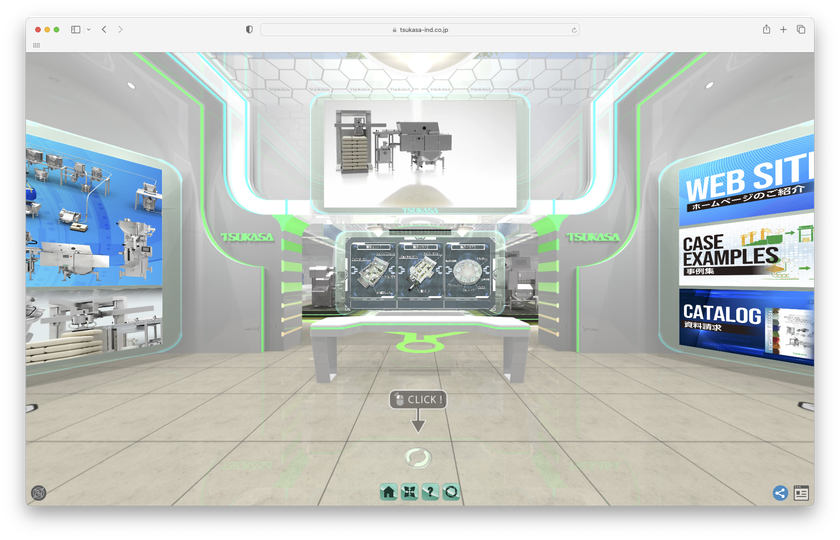Click the blue share icon

[x=781, y=493]
